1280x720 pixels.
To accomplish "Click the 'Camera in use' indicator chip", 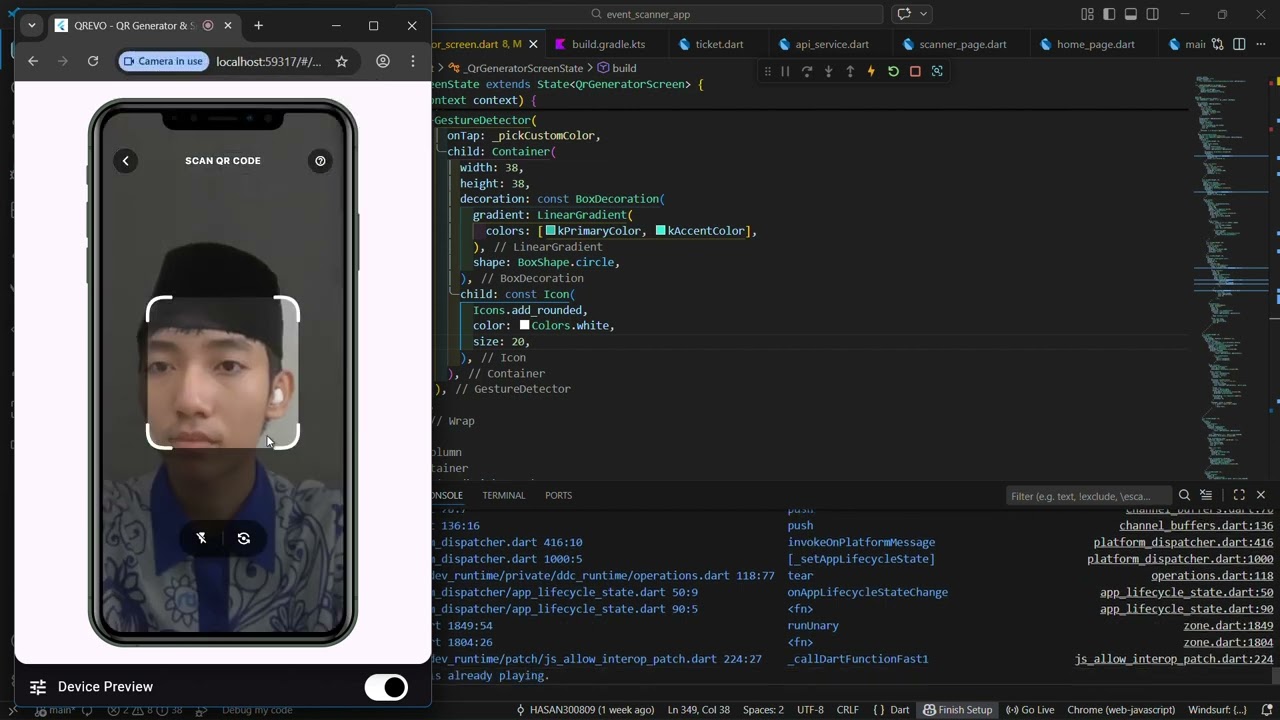I will pyautogui.click(x=164, y=61).
